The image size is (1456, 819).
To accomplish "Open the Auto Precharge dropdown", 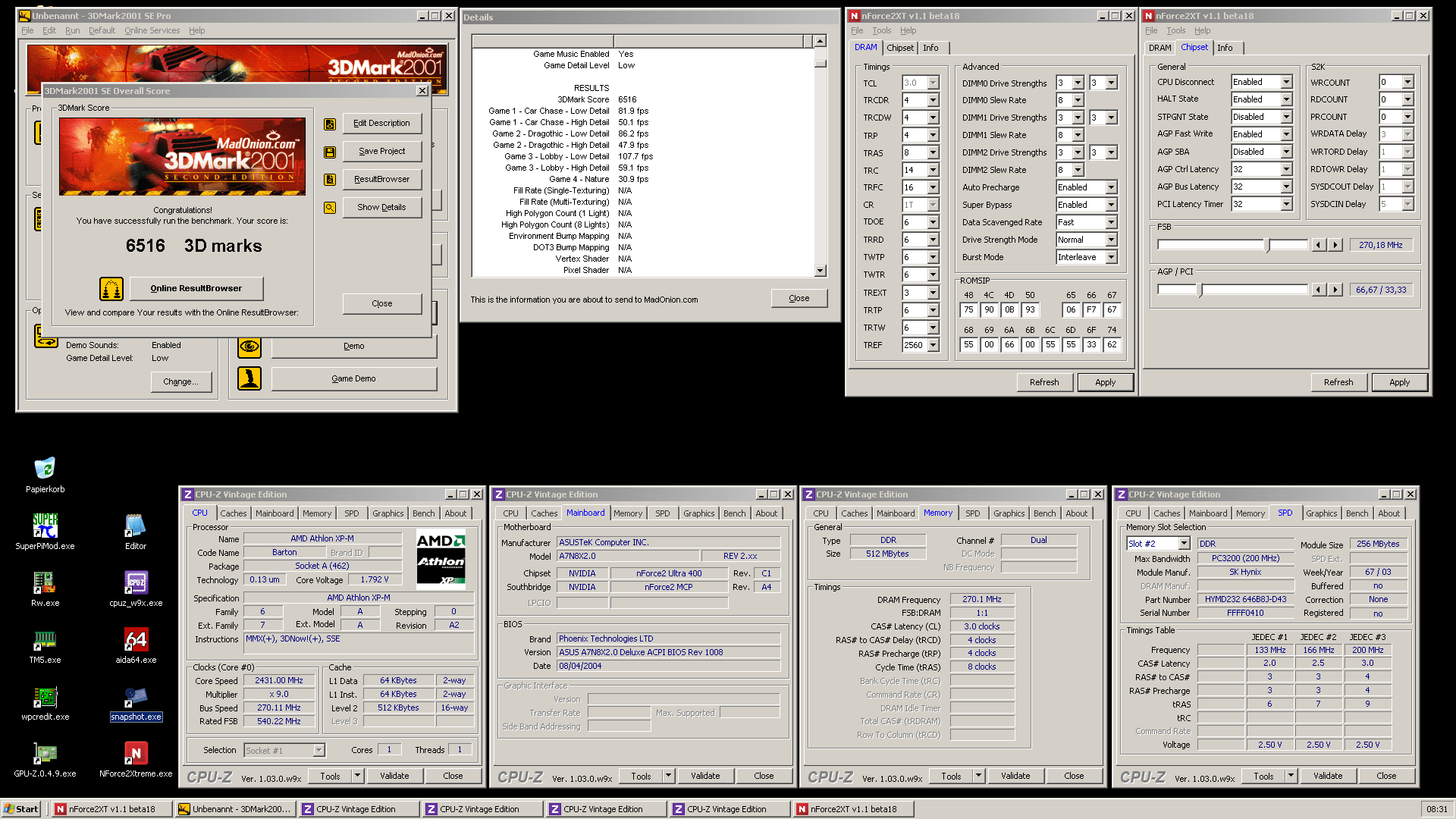I will (x=1111, y=187).
